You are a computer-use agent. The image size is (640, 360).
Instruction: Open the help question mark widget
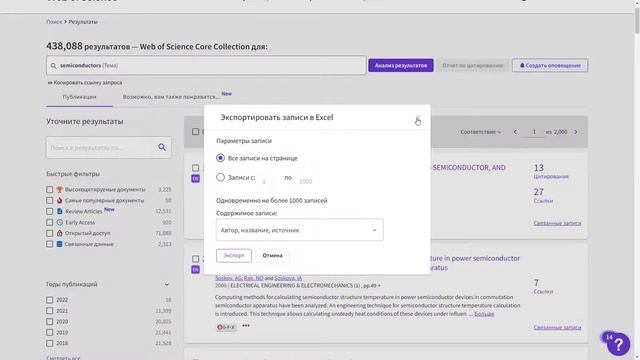[618, 344]
